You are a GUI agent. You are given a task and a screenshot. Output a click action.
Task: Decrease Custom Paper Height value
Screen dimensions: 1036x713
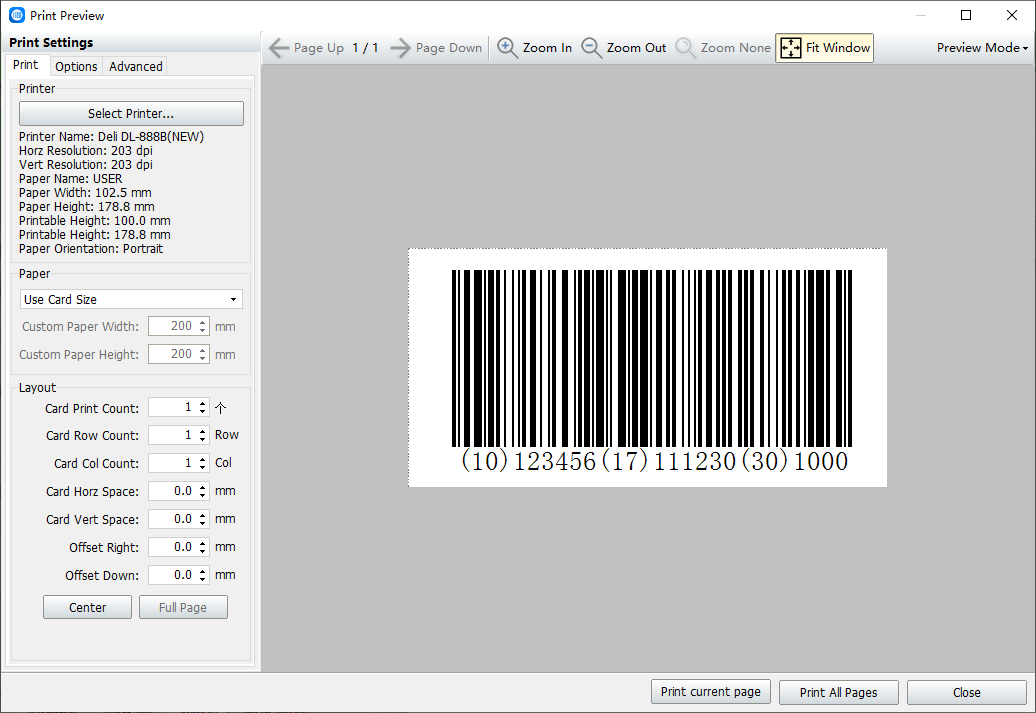(203, 359)
